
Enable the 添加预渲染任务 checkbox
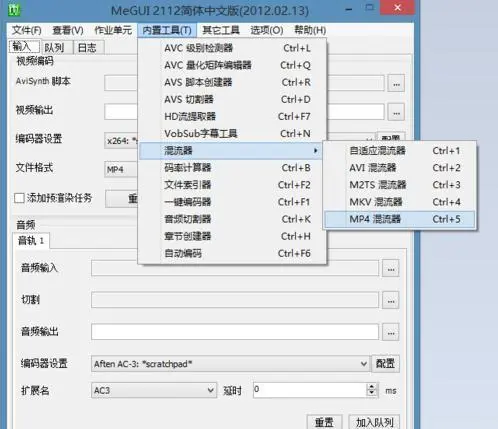pos(19,198)
